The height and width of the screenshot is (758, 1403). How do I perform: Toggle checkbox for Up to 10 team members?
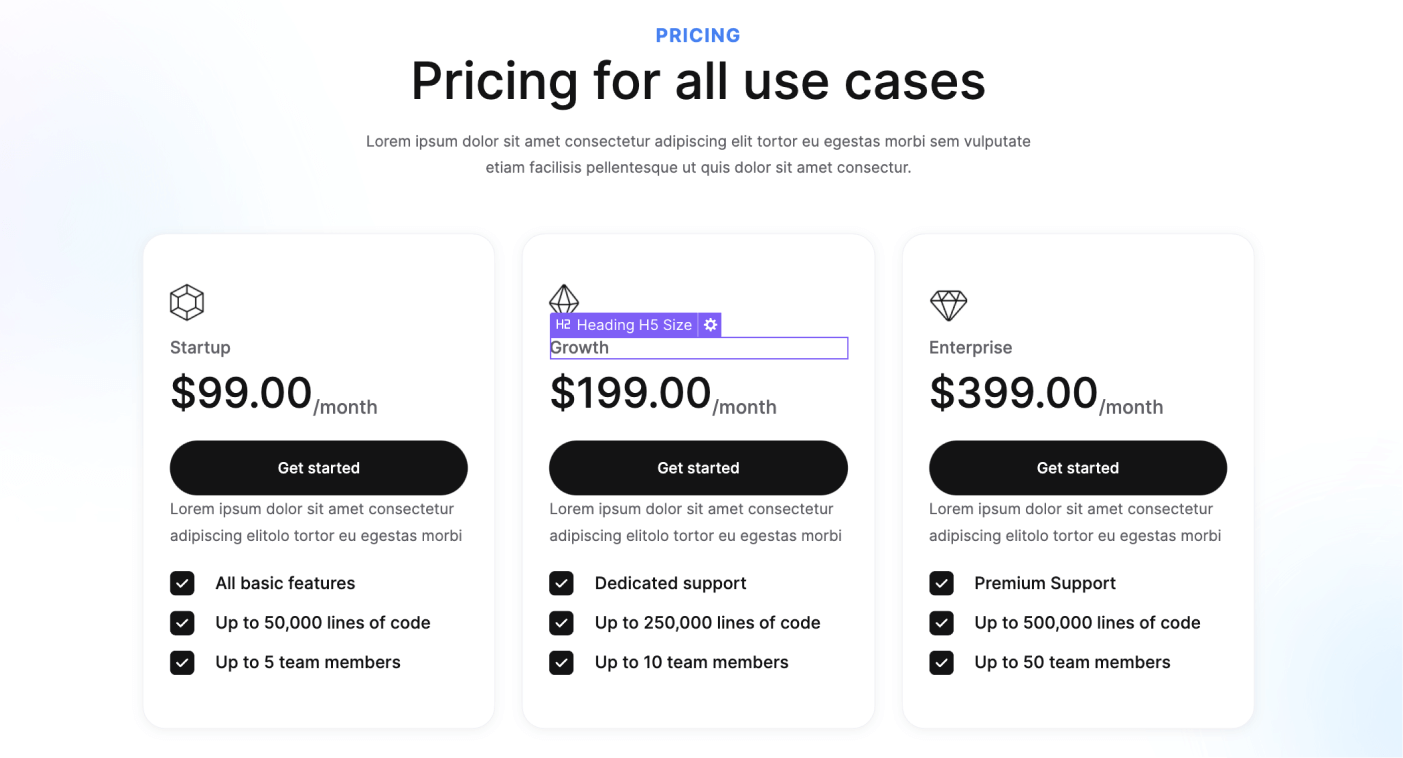coord(561,662)
